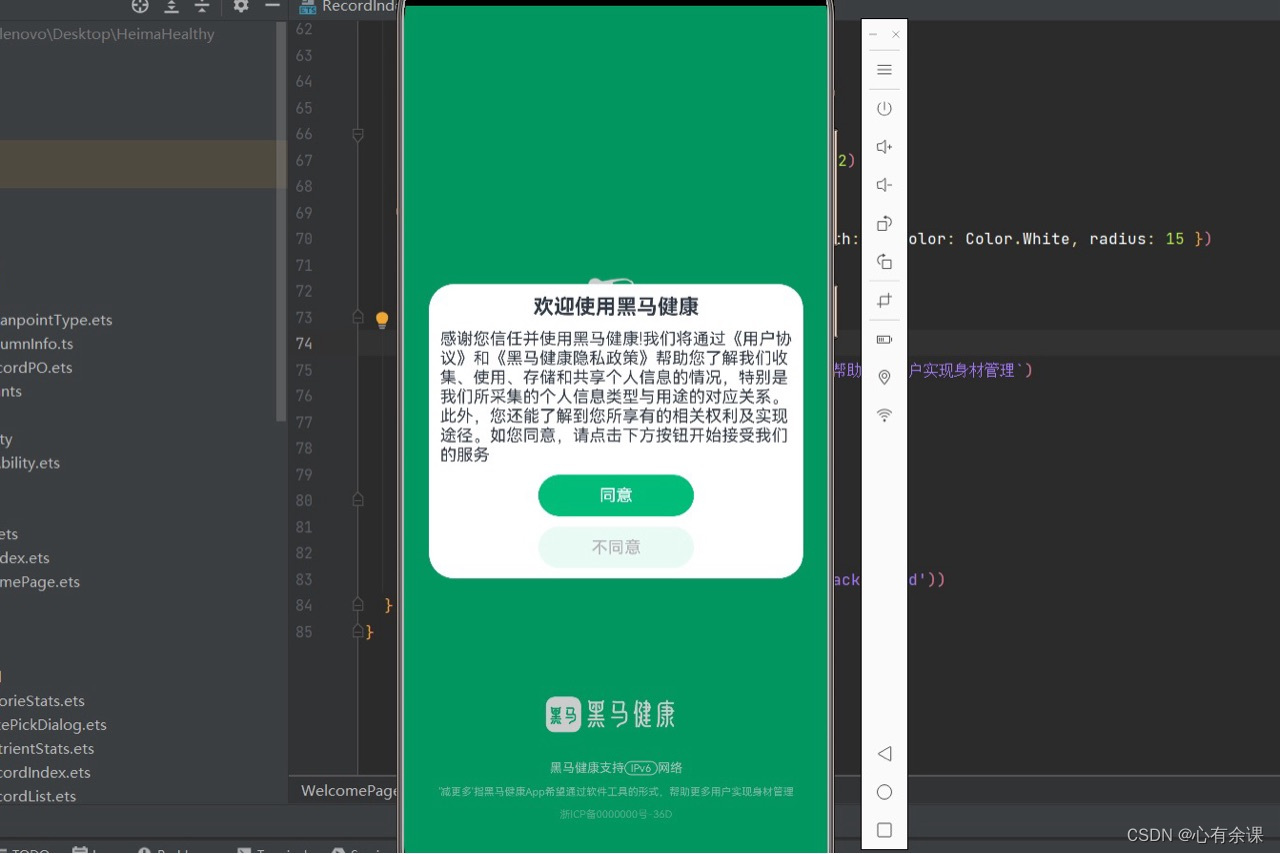Click the IPv6 badge text in footer

640,768
